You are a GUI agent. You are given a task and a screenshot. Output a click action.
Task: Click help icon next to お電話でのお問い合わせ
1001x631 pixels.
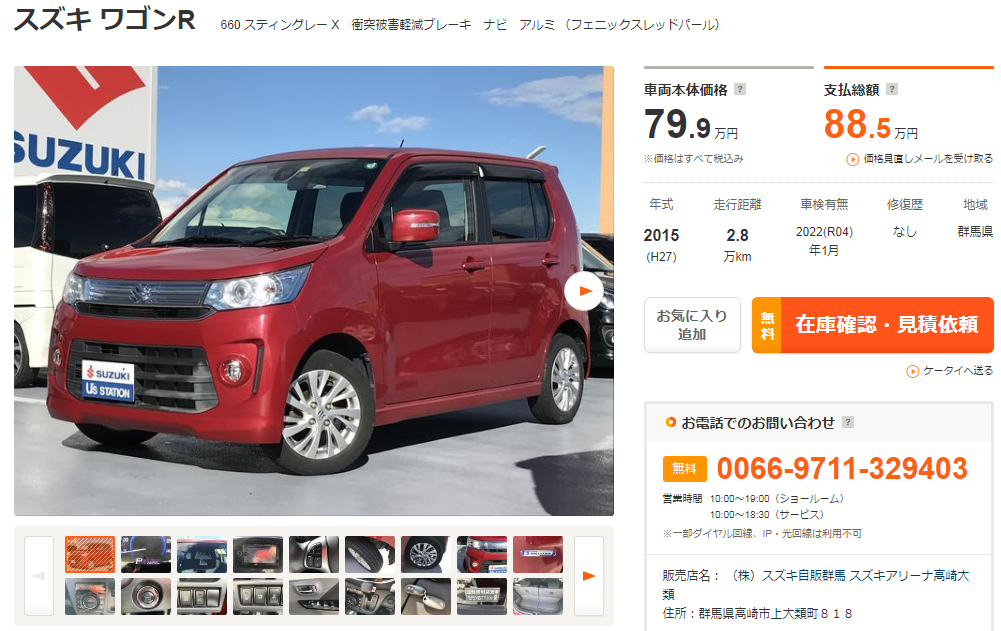848,422
